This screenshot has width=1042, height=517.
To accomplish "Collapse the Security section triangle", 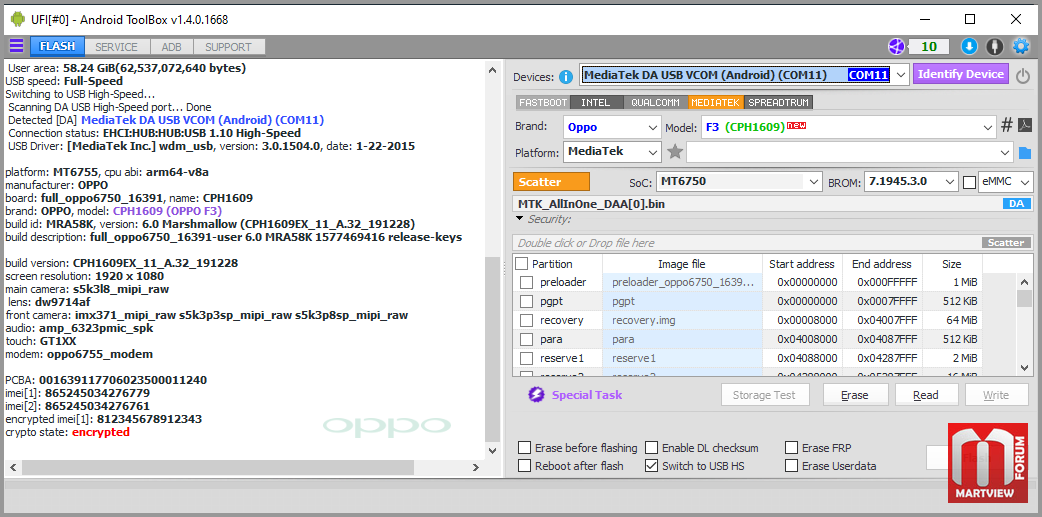I will pyautogui.click(x=520, y=219).
